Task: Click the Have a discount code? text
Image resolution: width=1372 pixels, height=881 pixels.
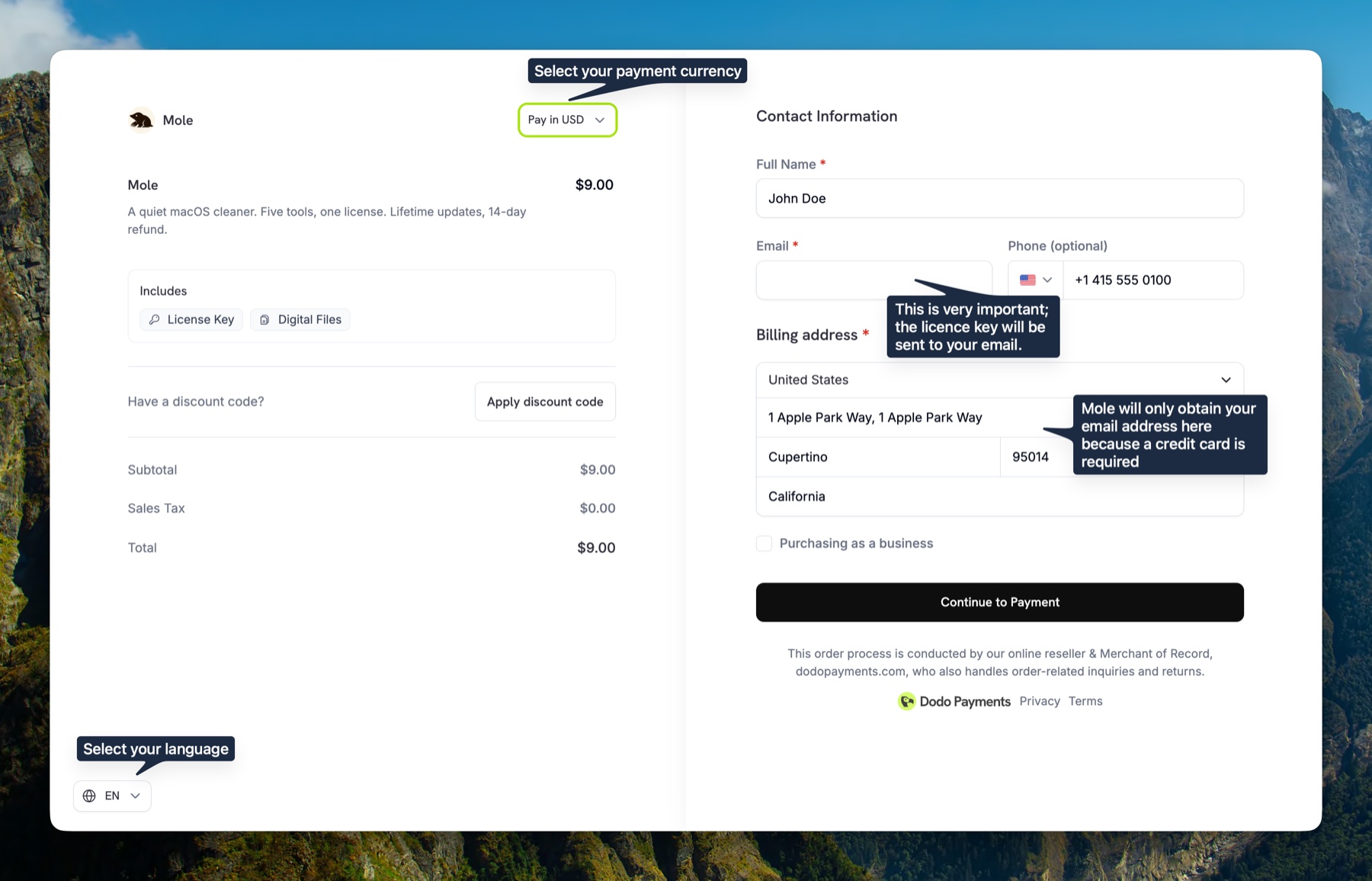Action: coord(196,402)
